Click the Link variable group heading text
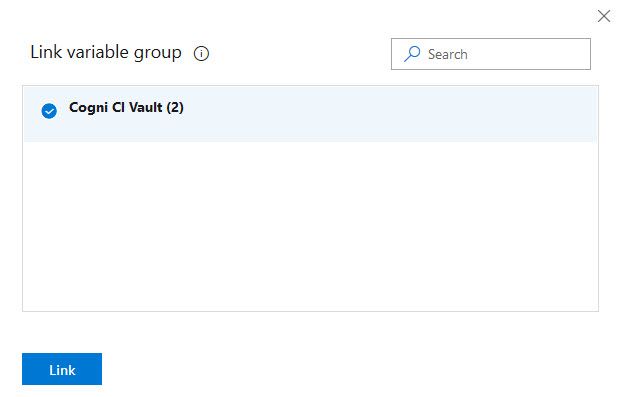 click(106, 52)
